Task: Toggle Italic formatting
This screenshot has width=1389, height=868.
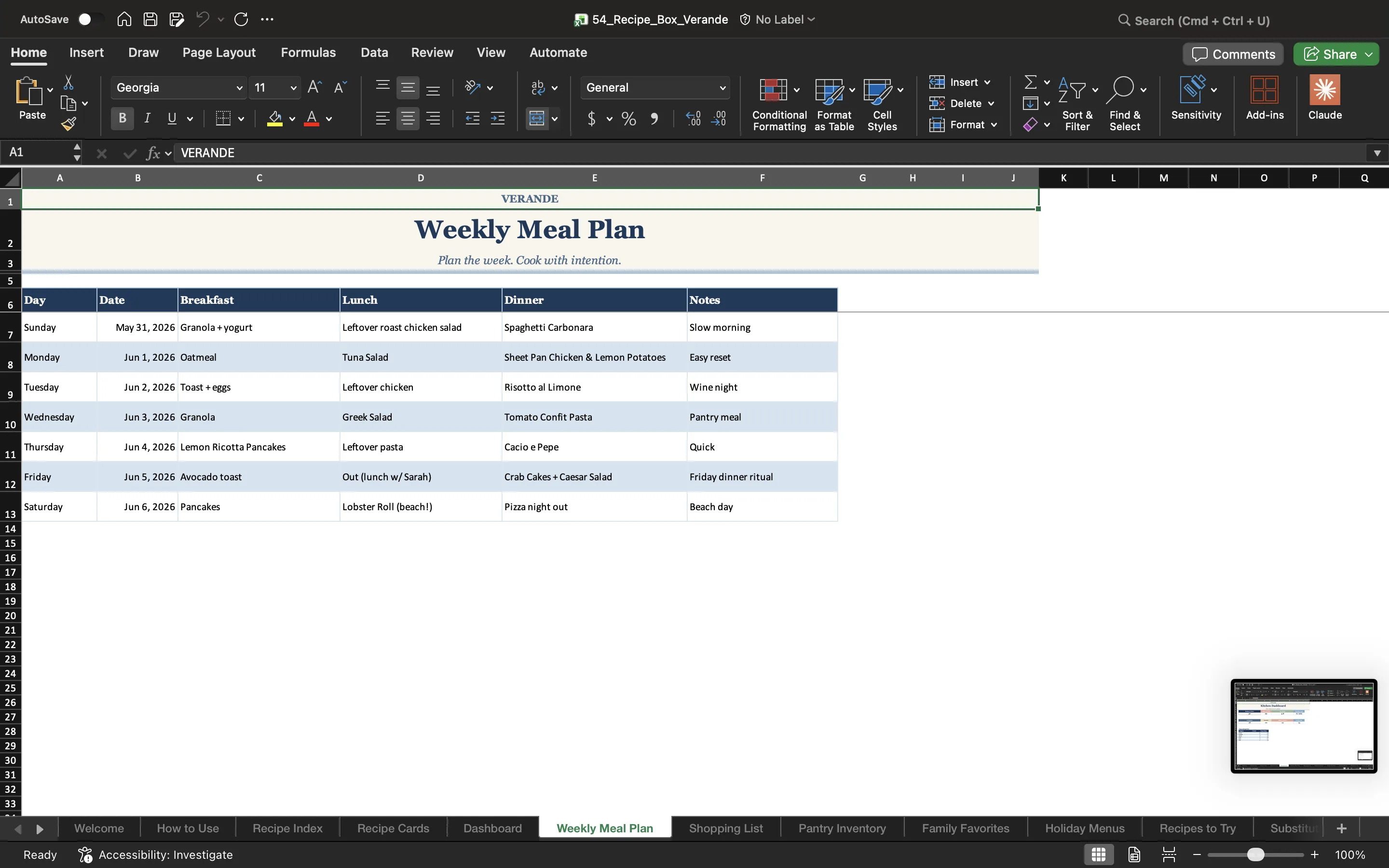Action: [x=147, y=118]
